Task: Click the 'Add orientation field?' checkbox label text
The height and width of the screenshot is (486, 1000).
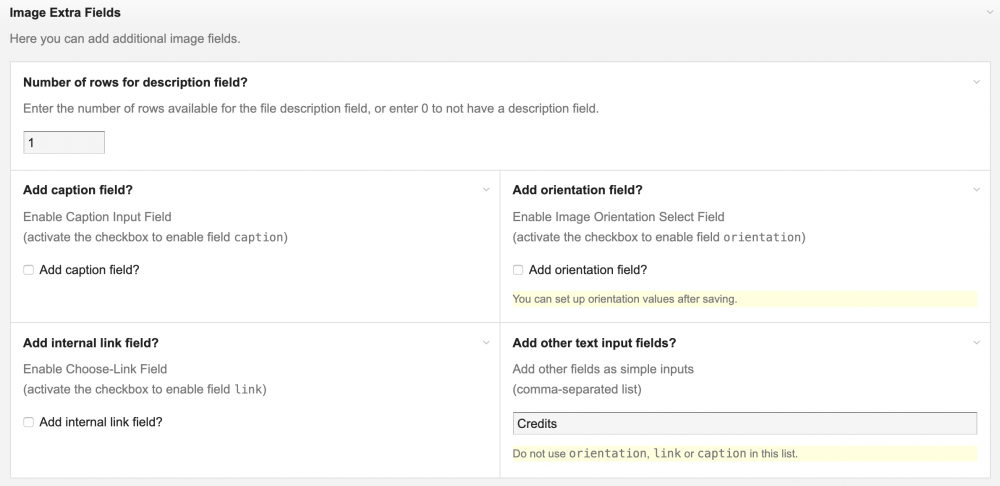Action: (x=588, y=270)
